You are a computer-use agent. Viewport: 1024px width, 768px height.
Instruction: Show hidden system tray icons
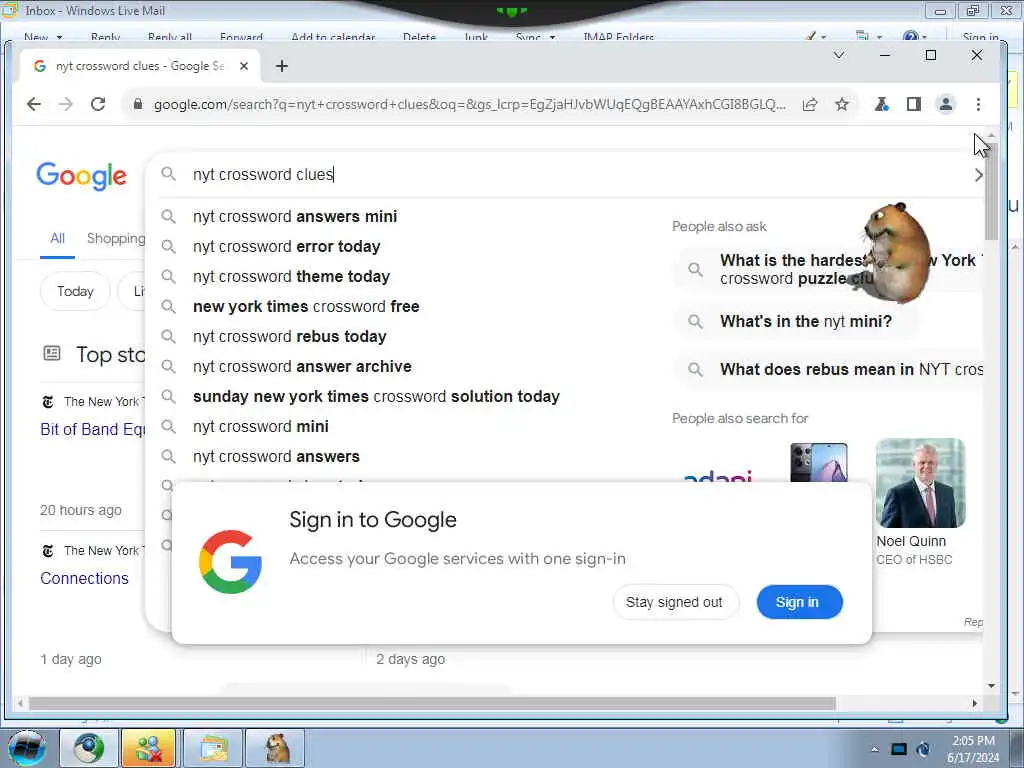tap(874, 749)
